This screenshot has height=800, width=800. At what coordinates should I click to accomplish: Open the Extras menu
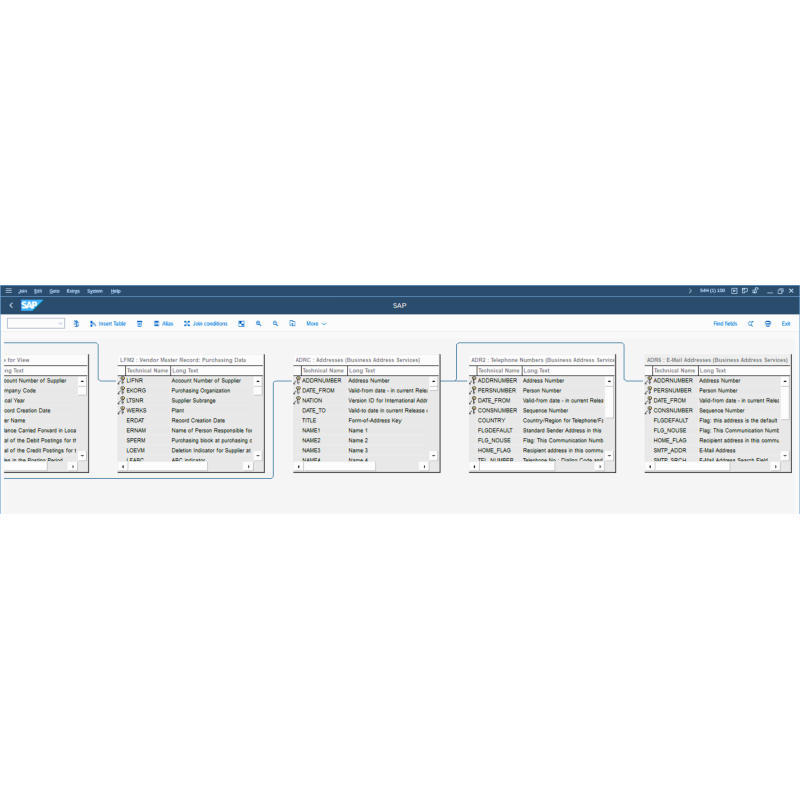(x=74, y=289)
